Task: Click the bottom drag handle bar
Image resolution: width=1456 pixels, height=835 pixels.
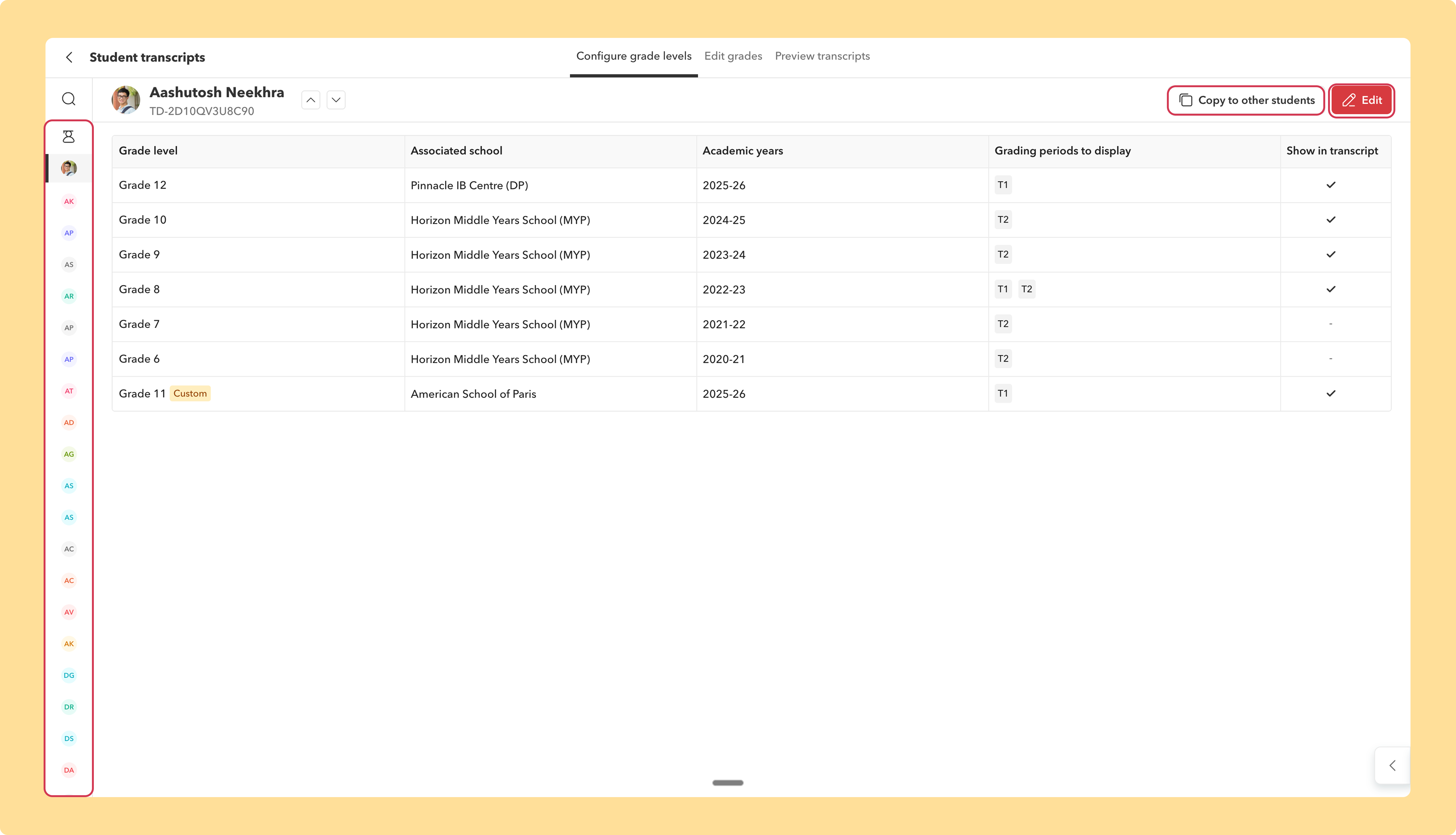Action: pos(728,783)
